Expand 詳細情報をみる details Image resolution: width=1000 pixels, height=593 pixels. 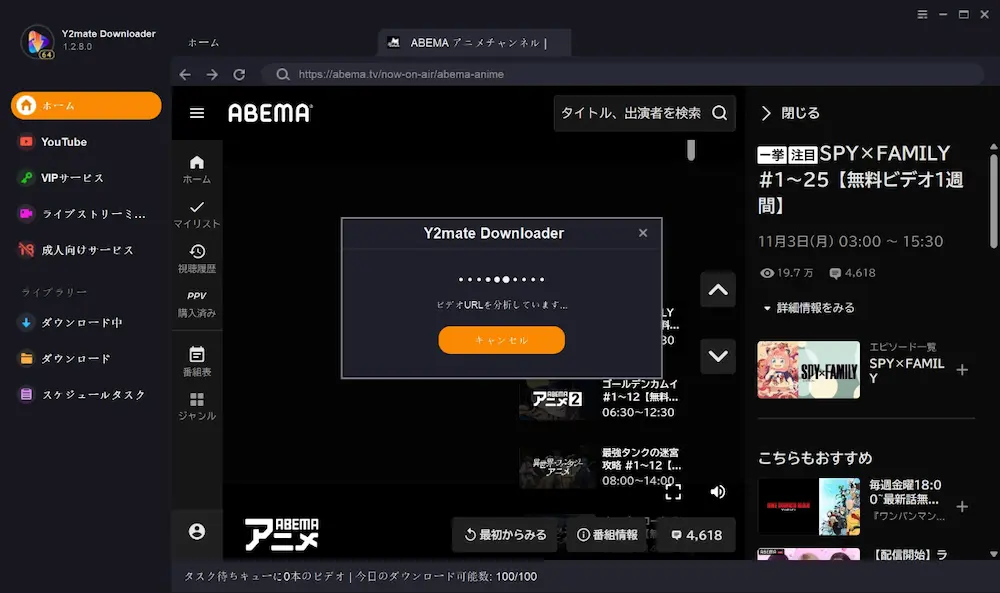808,308
